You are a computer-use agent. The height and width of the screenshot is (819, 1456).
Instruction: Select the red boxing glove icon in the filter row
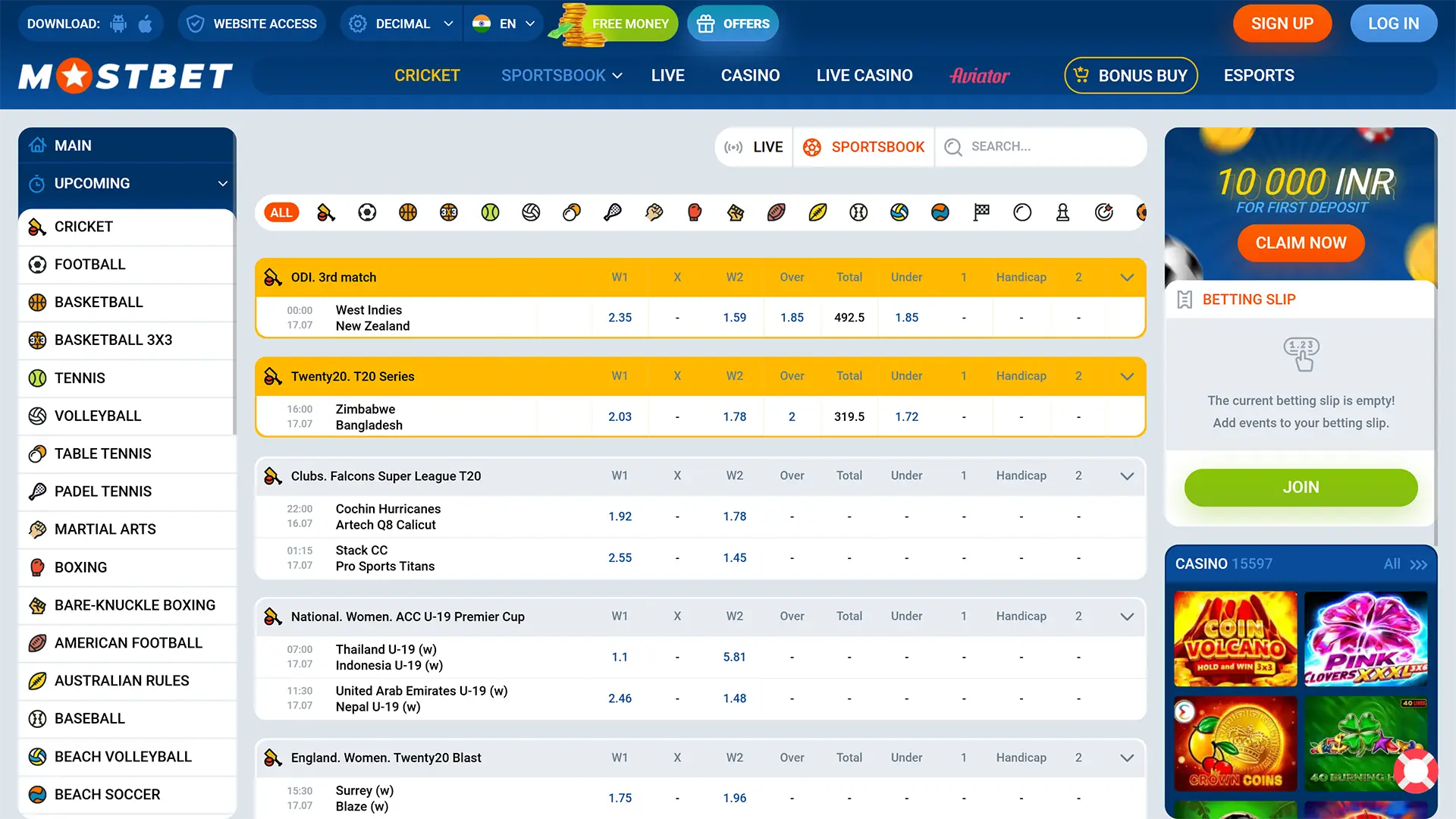coord(695,213)
